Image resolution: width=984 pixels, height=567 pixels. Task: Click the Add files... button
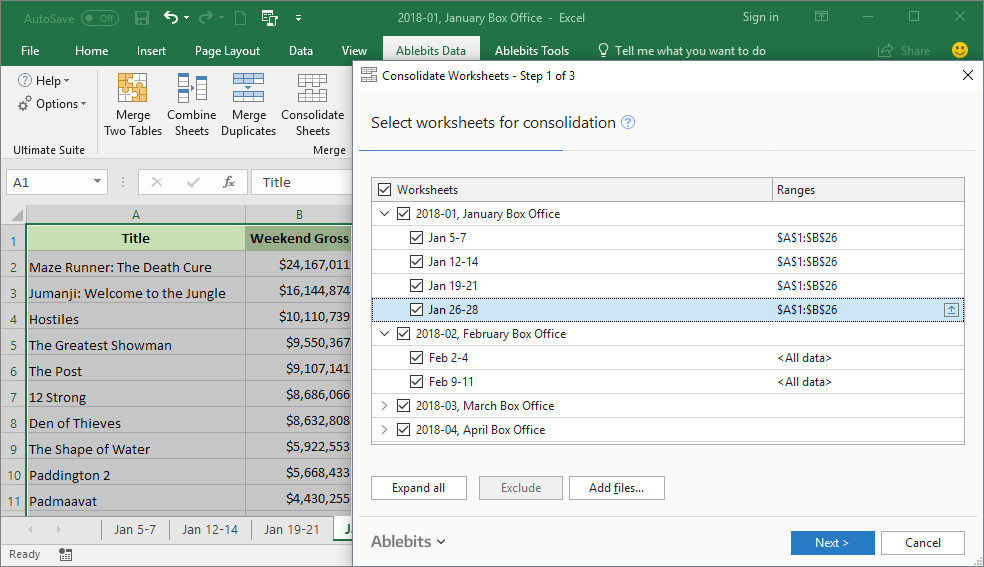coord(616,488)
